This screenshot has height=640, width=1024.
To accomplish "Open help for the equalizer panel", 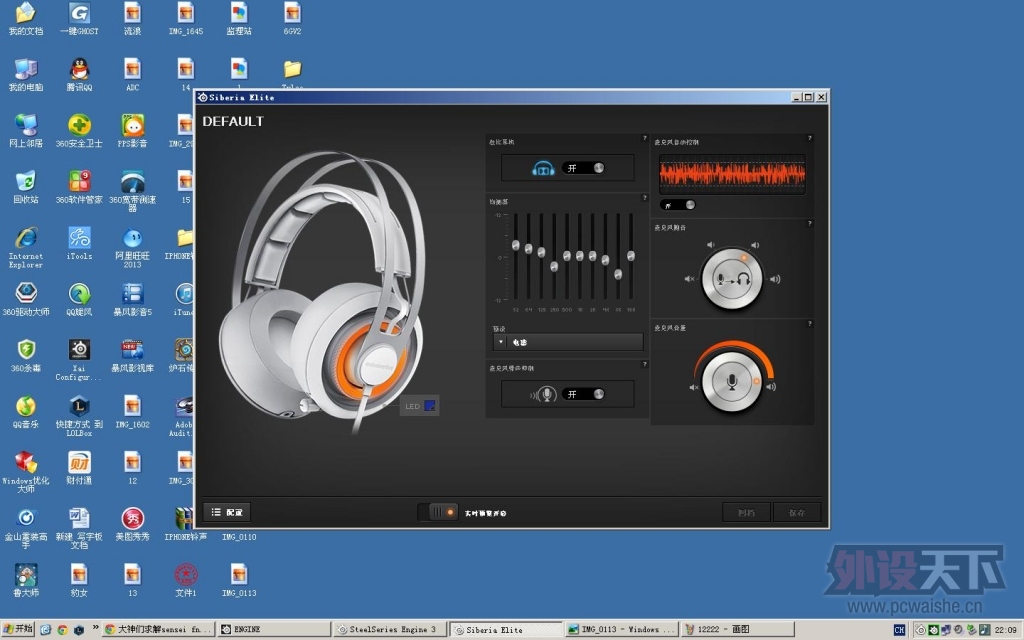I will (x=644, y=197).
